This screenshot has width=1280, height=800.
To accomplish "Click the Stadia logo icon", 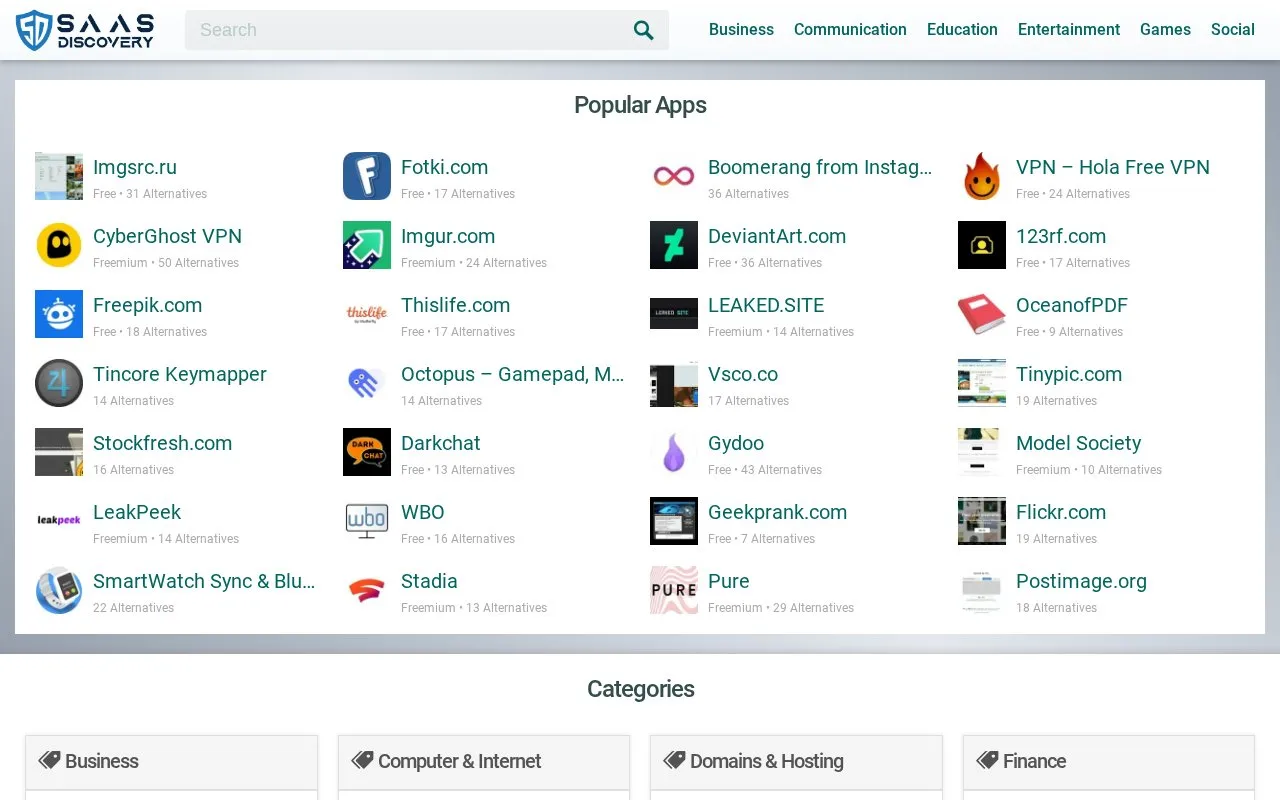I will (x=367, y=590).
